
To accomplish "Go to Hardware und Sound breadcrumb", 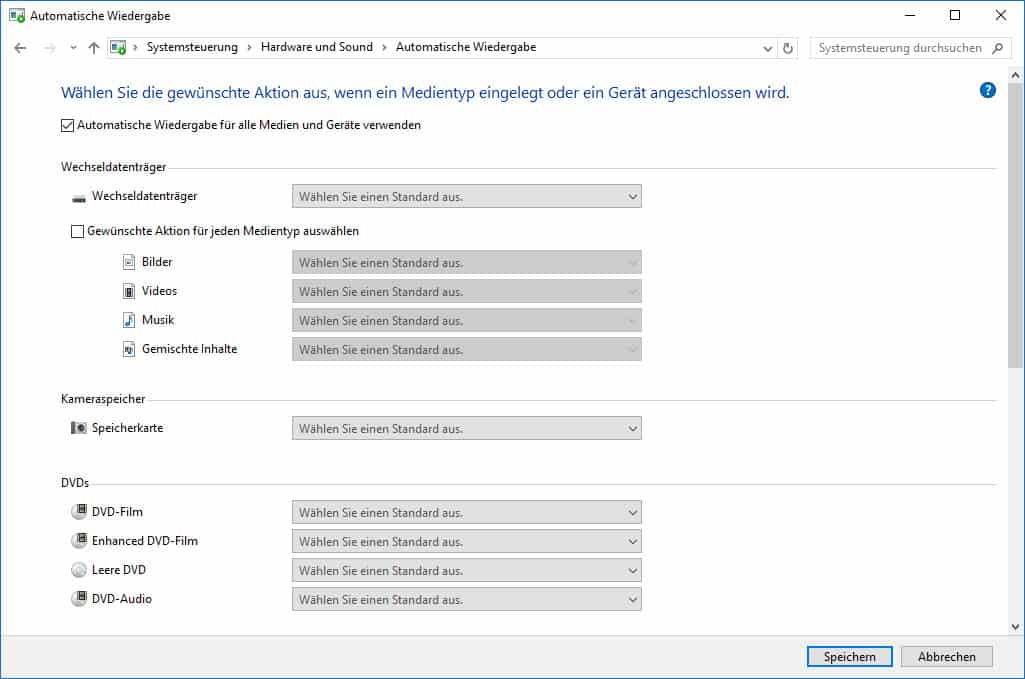I will click(x=316, y=47).
